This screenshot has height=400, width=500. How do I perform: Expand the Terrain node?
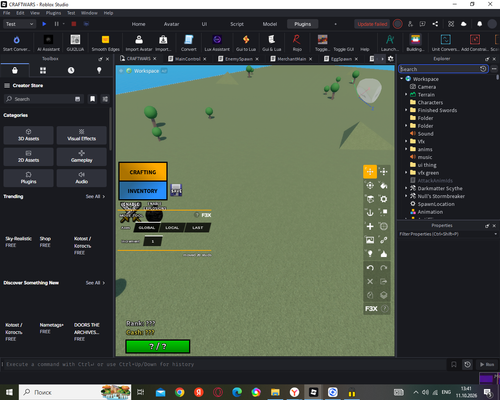[406, 95]
